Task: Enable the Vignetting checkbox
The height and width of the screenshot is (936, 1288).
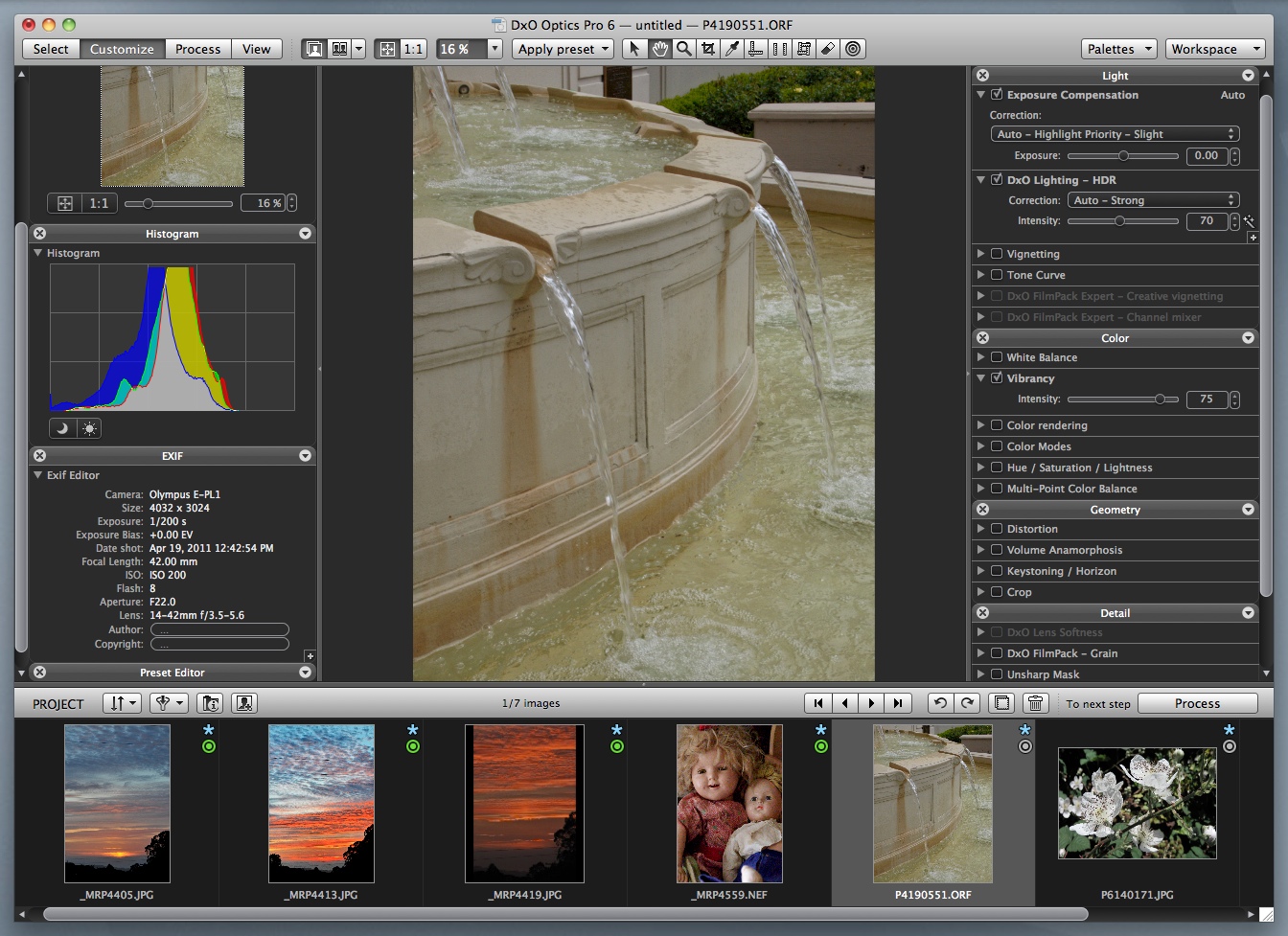Action: coord(997,254)
